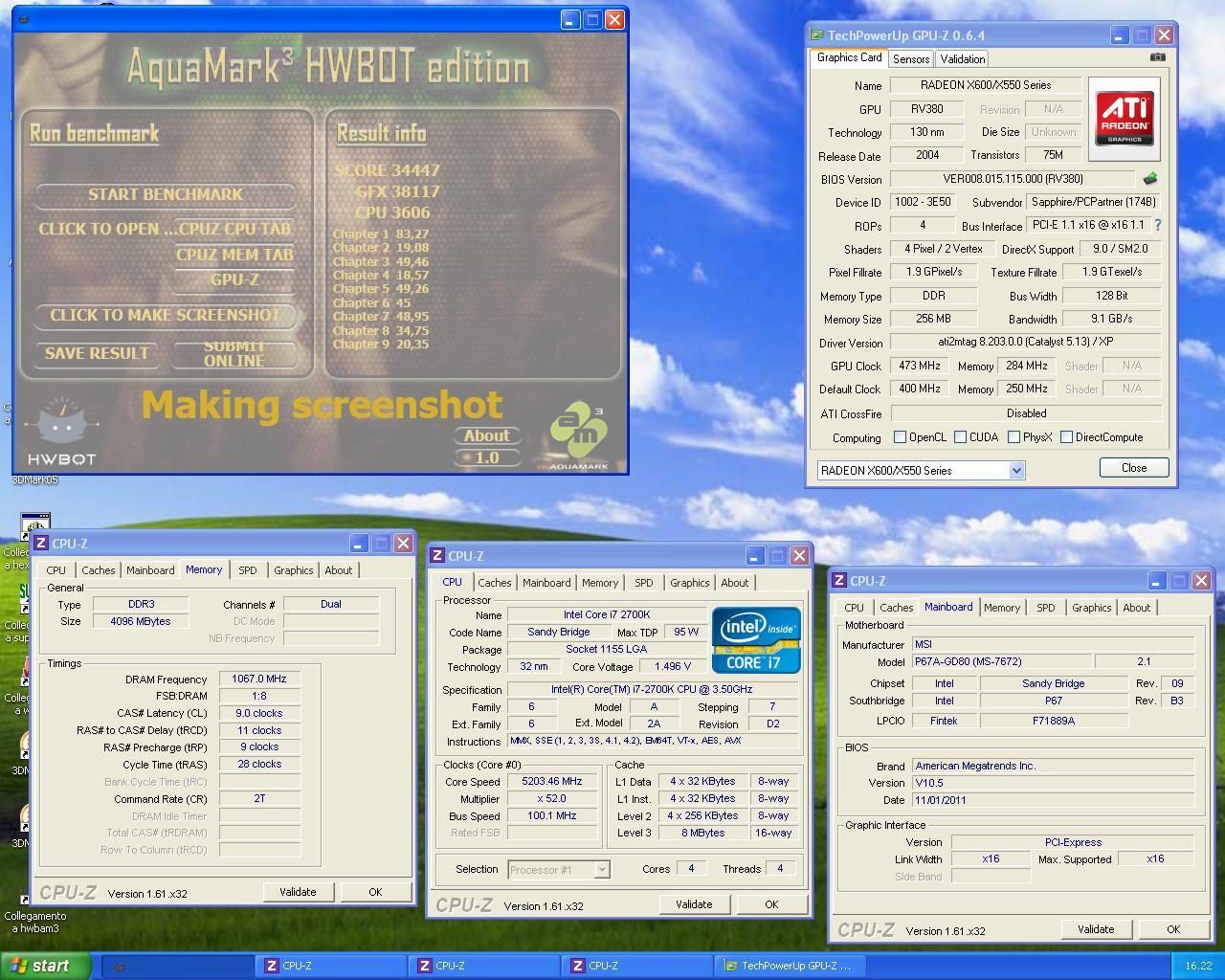The image size is (1225, 980).
Task: Open Graphics tab in CPU-Z Mainboard window
Action: (x=1092, y=608)
